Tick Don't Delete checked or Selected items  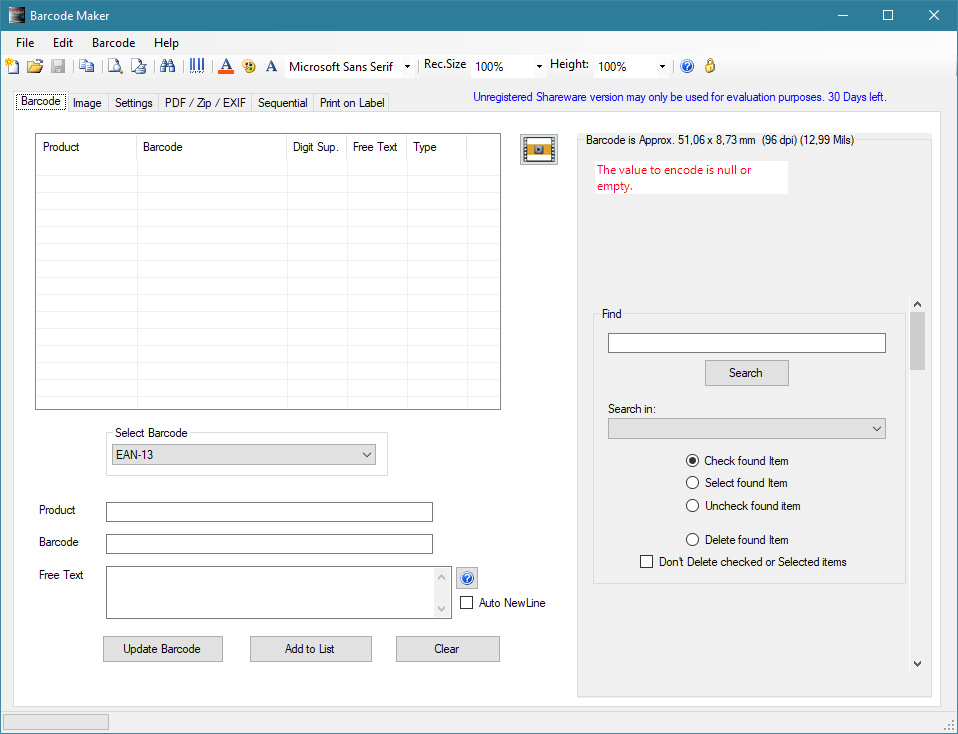[x=646, y=562]
